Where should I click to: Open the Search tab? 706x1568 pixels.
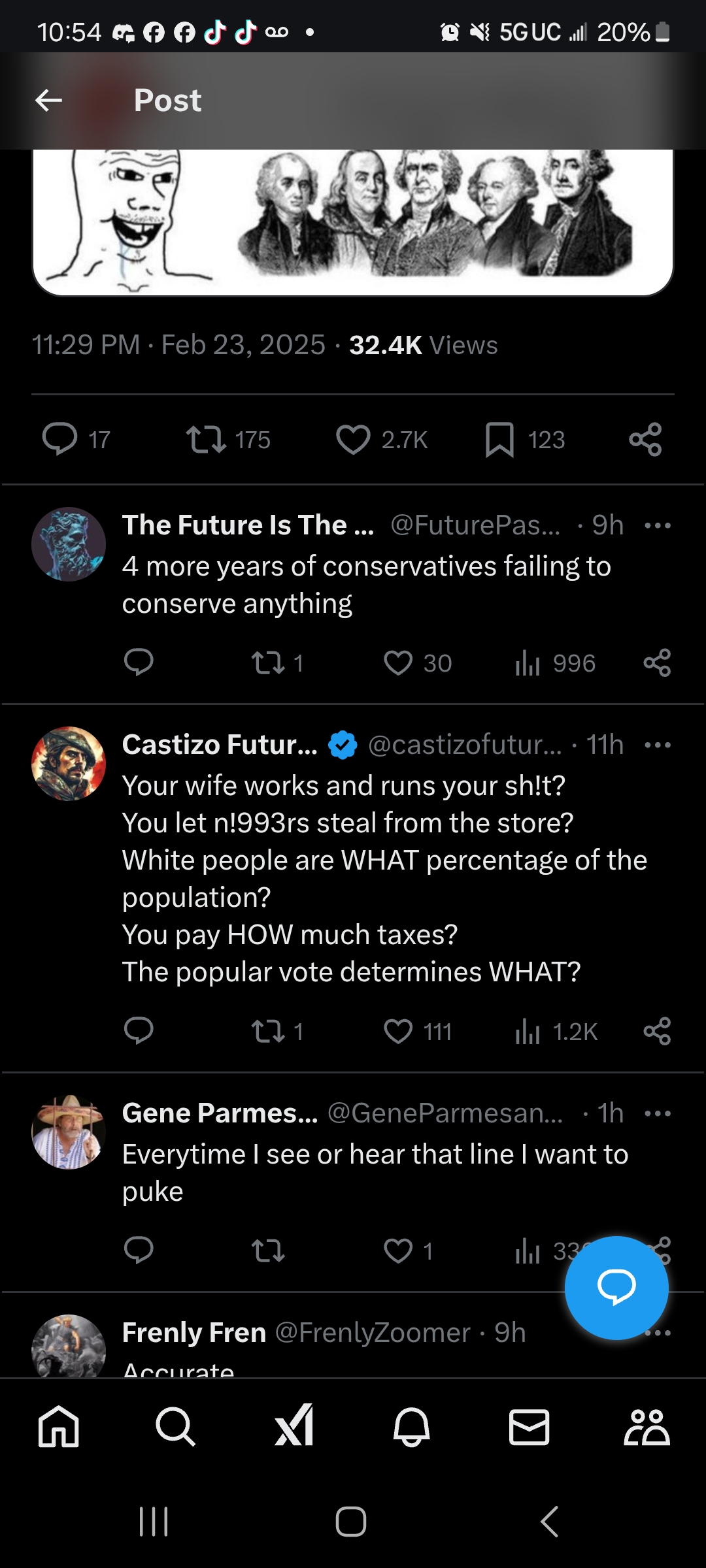point(176,1427)
